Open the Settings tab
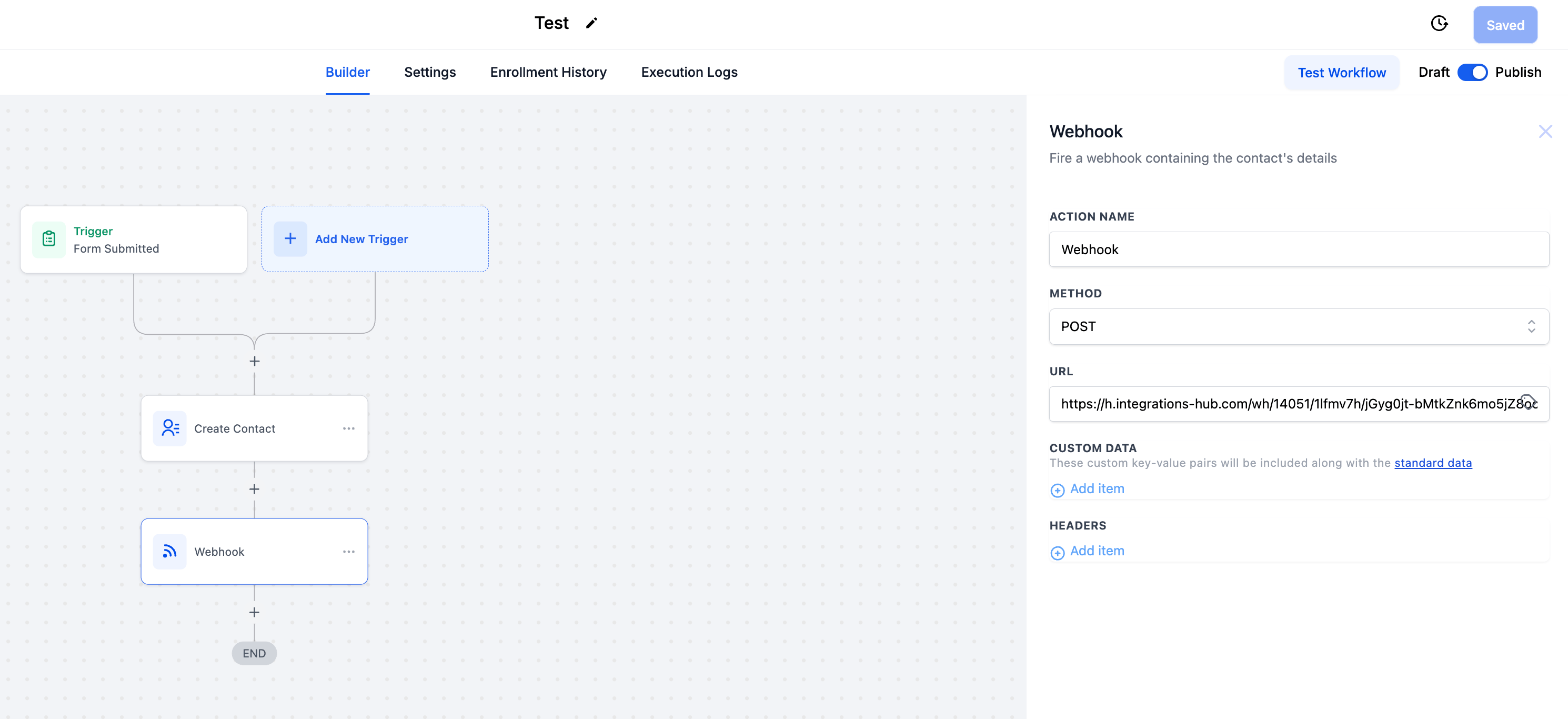This screenshot has height=719, width=1568. pos(430,73)
